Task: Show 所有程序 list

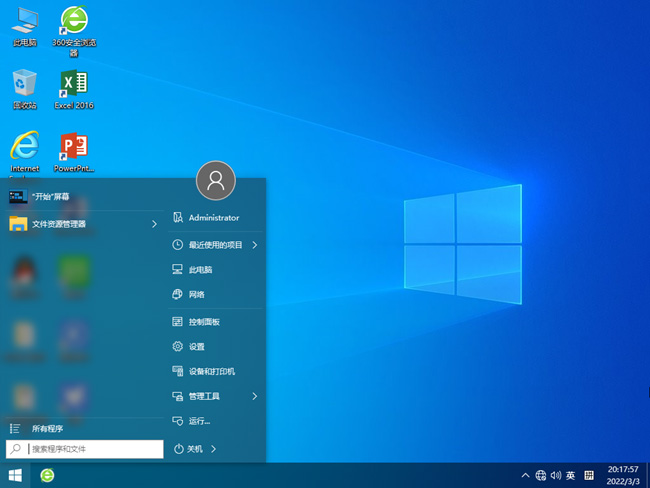Action: click(83, 429)
